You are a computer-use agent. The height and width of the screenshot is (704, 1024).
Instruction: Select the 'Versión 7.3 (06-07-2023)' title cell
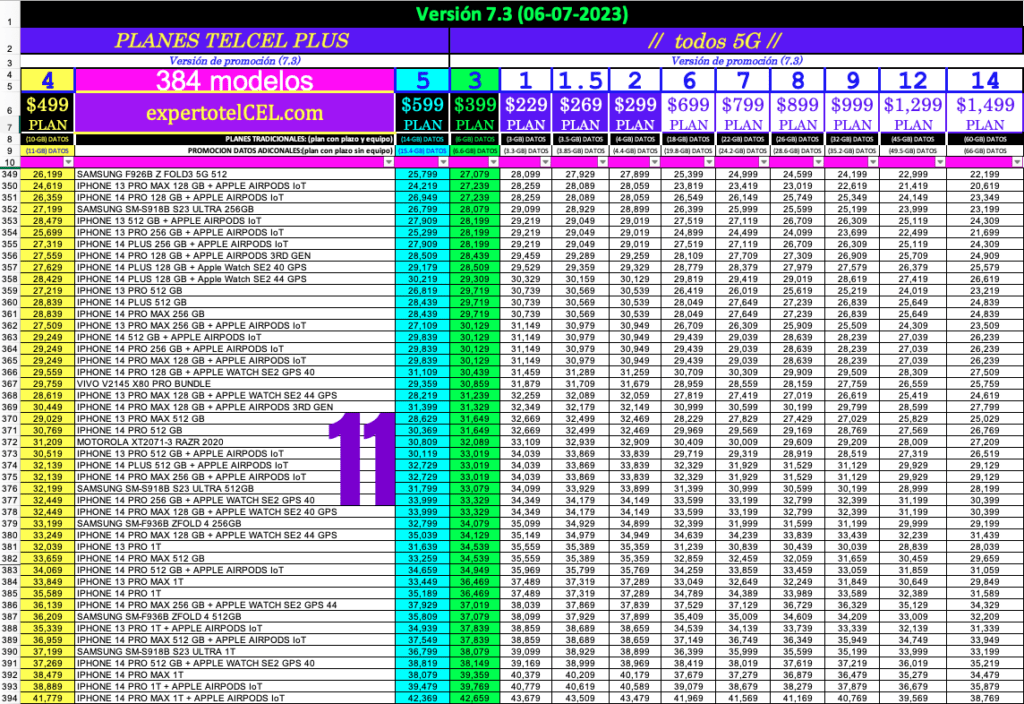click(522, 14)
